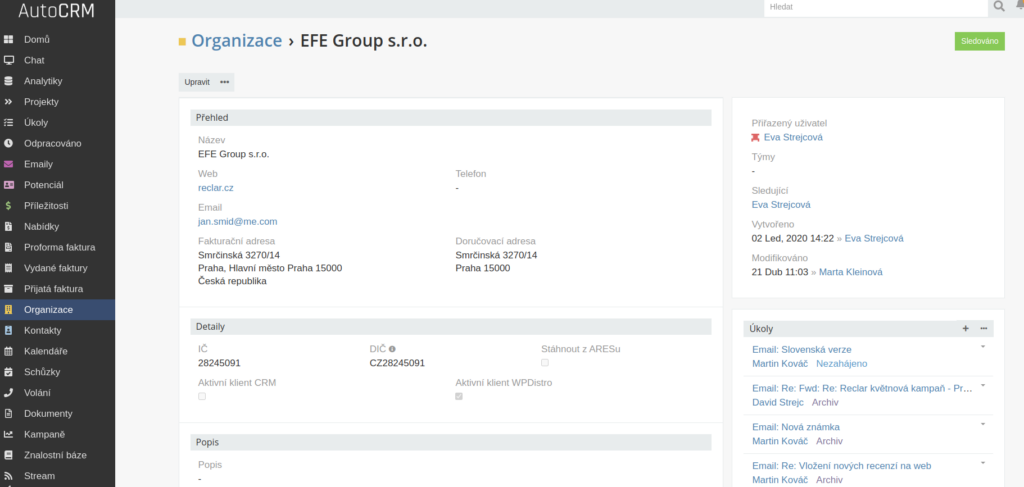
Task: Click the Úkoly checklist icon
Action: click(8, 123)
